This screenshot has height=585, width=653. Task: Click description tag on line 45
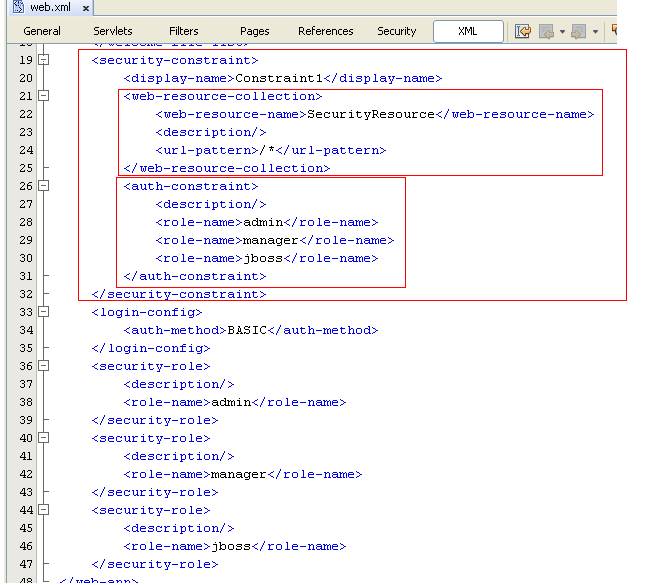coord(179,528)
